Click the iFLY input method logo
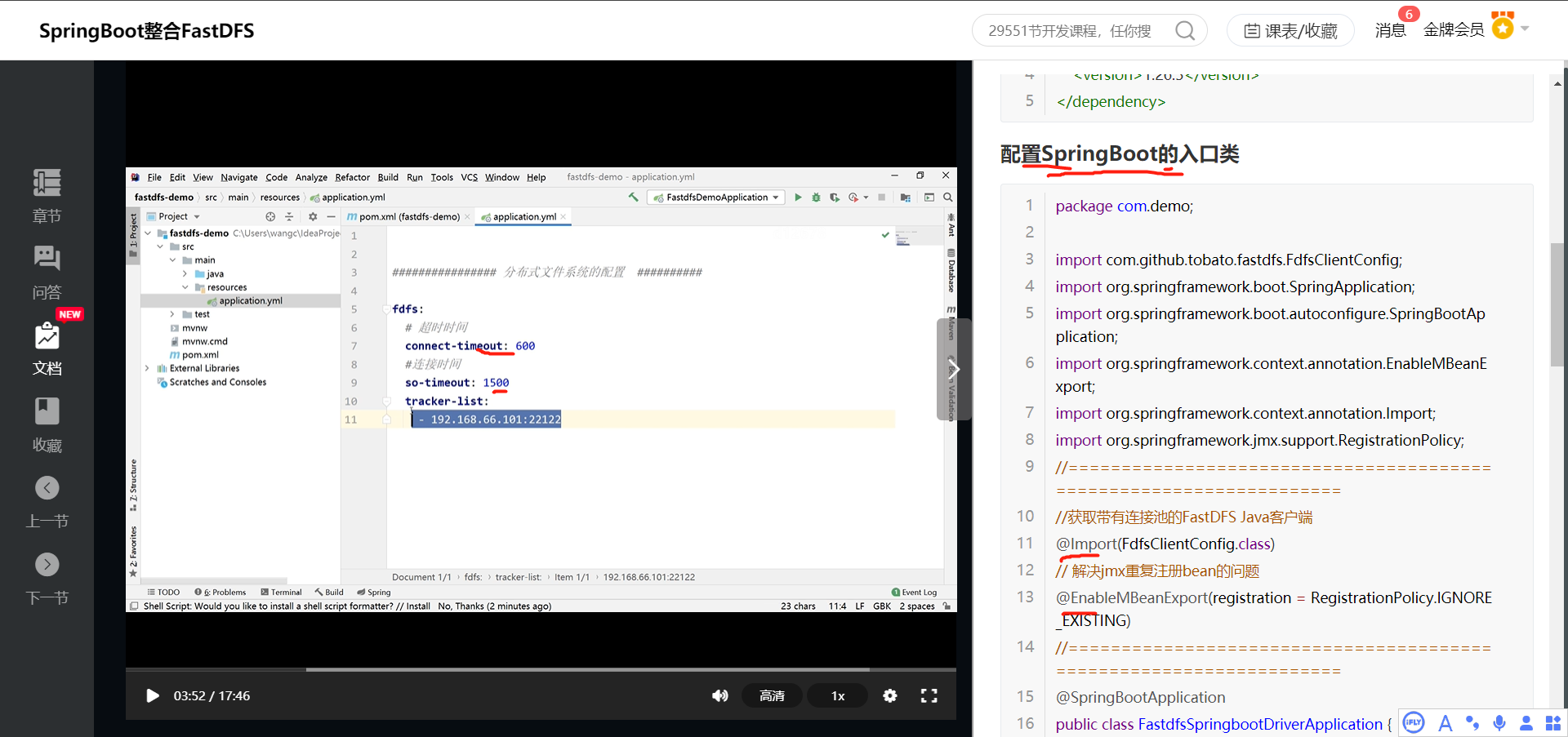Screen dimensions: 1568x737 [x=1414, y=722]
